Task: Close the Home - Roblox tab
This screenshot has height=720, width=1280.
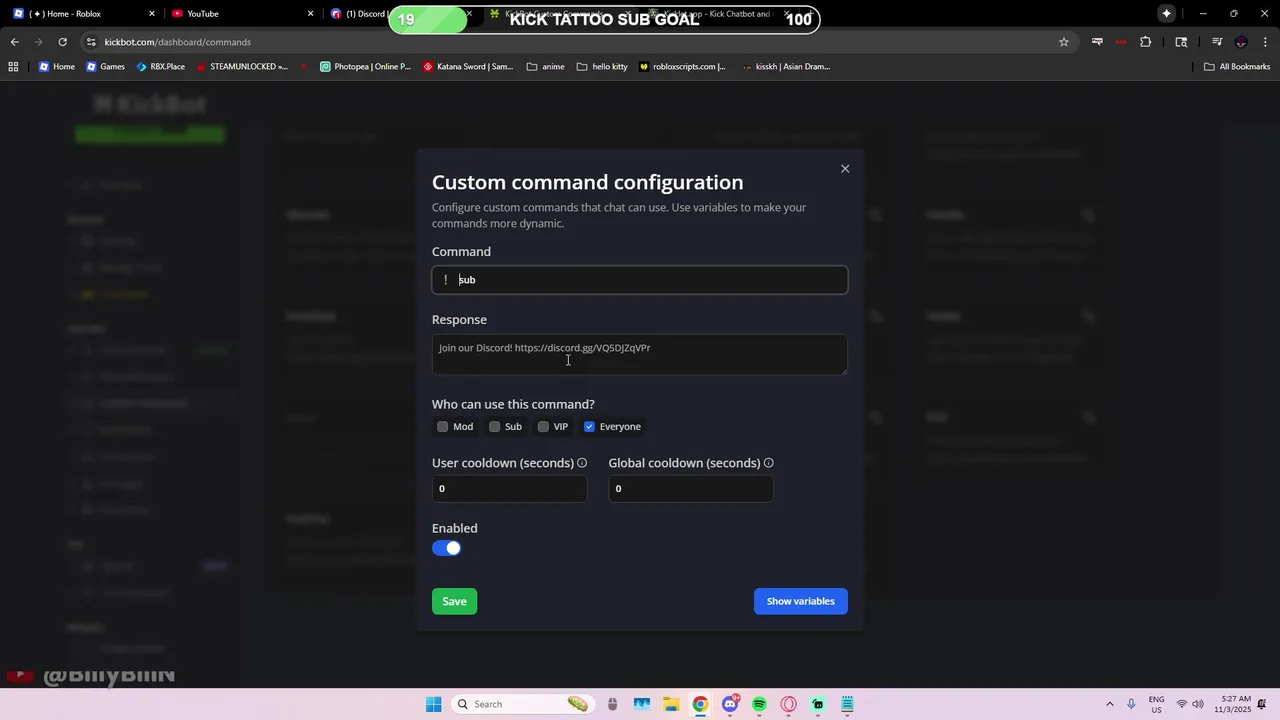Action: (x=152, y=14)
